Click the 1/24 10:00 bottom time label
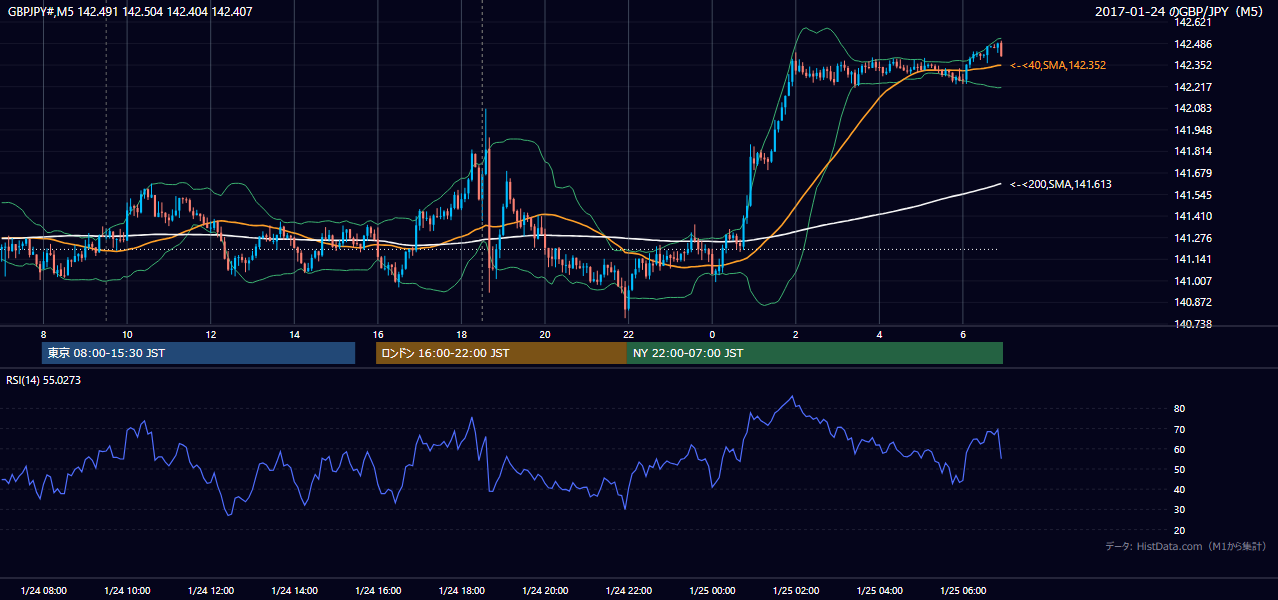The image size is (1278, 600). 127,591
